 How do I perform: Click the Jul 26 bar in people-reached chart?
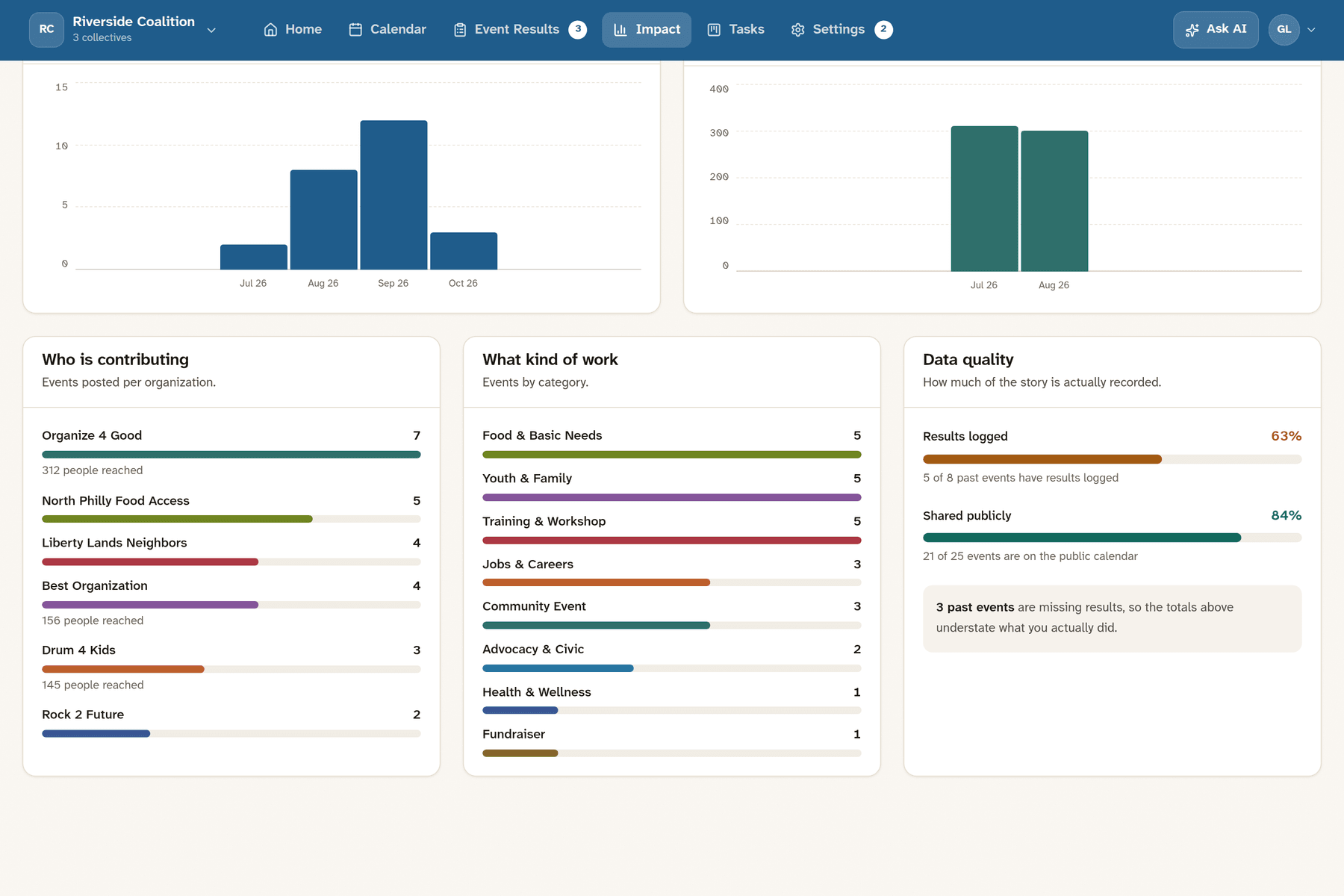(984, 199)
